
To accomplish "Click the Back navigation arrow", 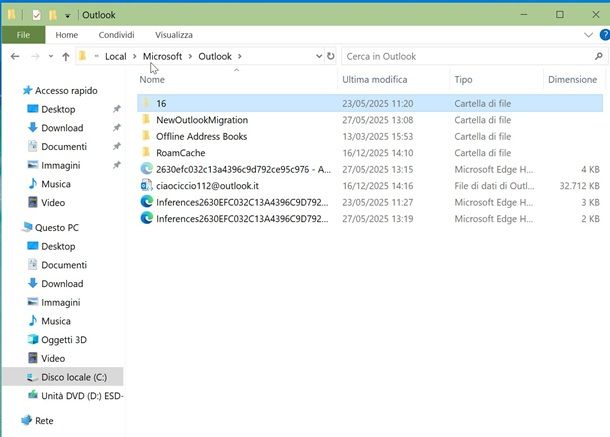I will click(15, 56).
